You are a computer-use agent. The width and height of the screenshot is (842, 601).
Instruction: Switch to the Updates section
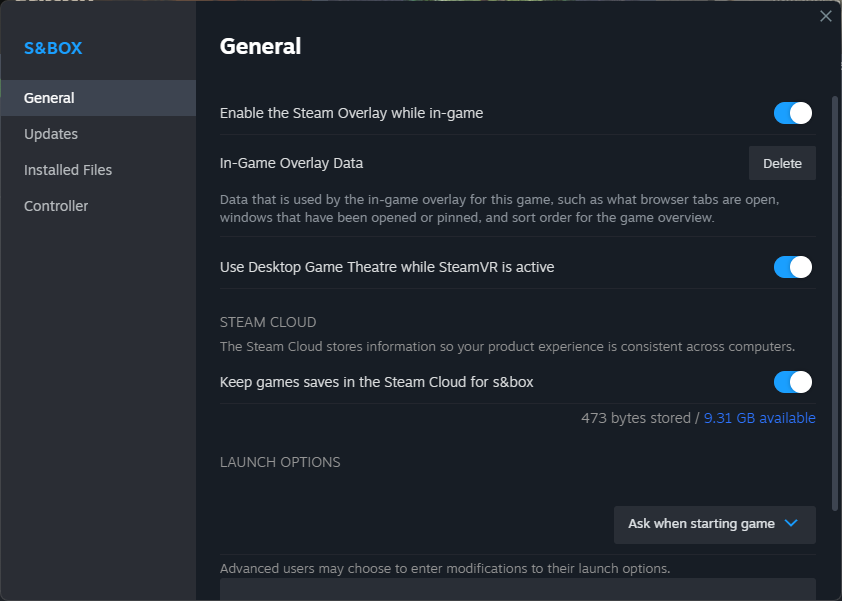tap(51, 134)
